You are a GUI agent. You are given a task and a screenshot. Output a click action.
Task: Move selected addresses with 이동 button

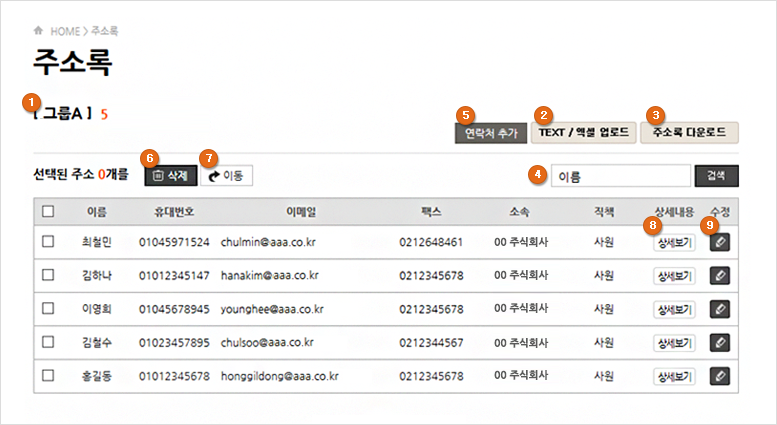[x=226, y=176]
